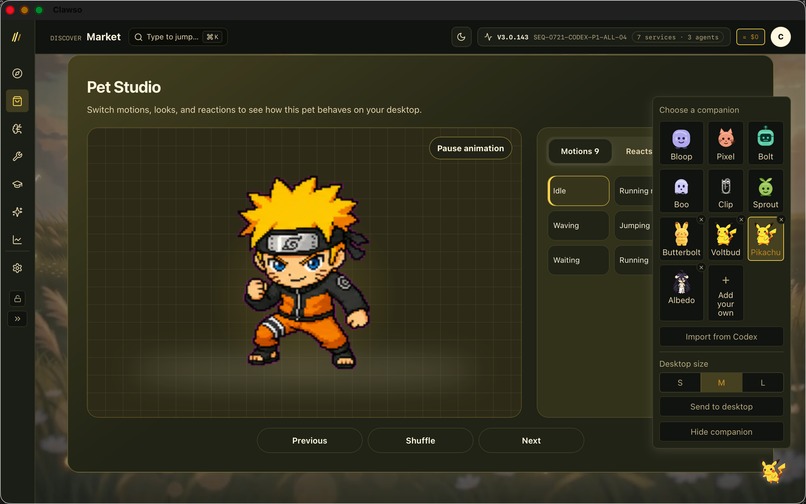Toggle dark mode with the moon icon
The height and width of the screenshot is (504, 806).
pos(461,37)
